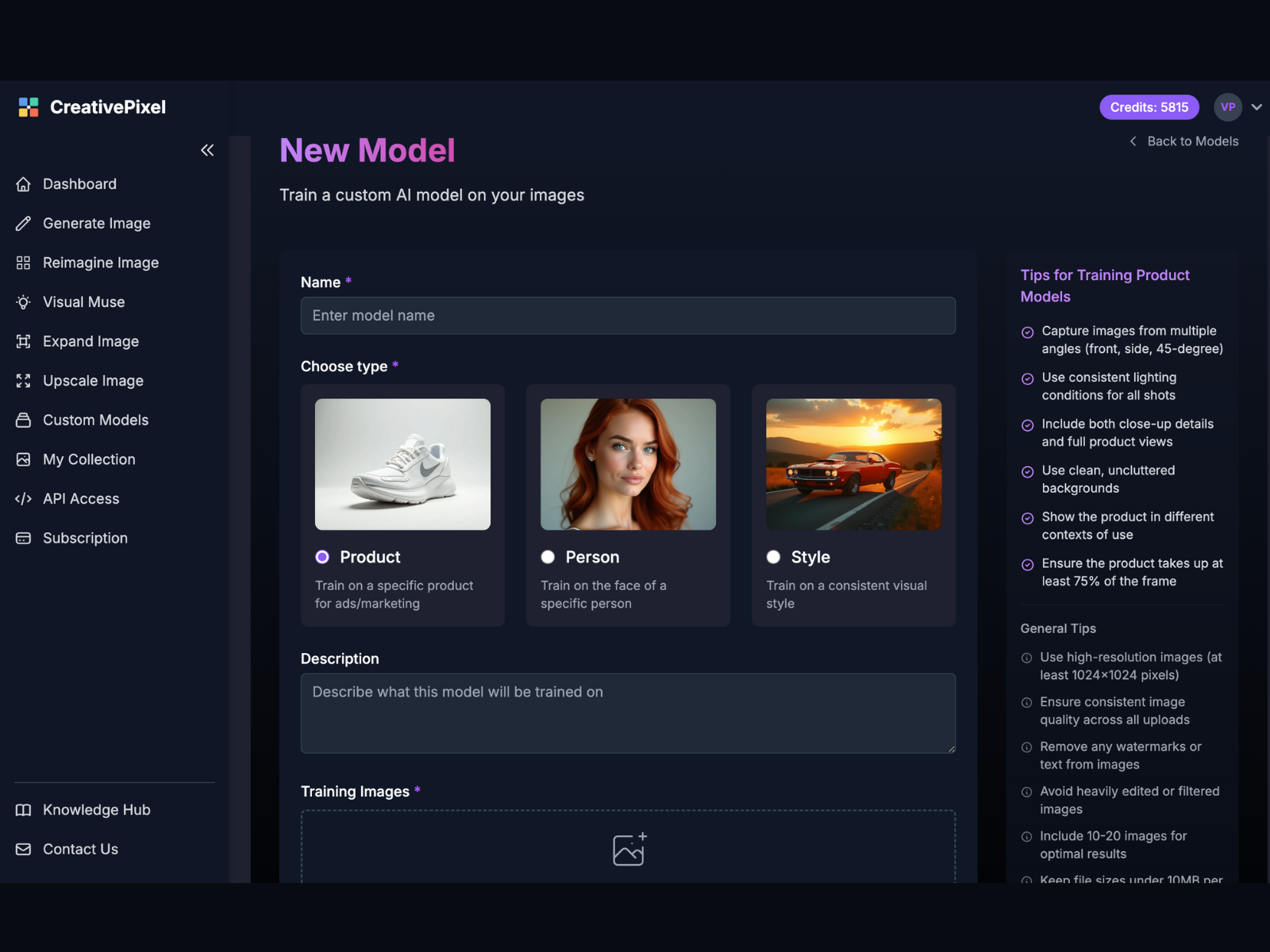Click the Expand Image frame icon
Viewport: 1270px width, 952px height.
23,341
